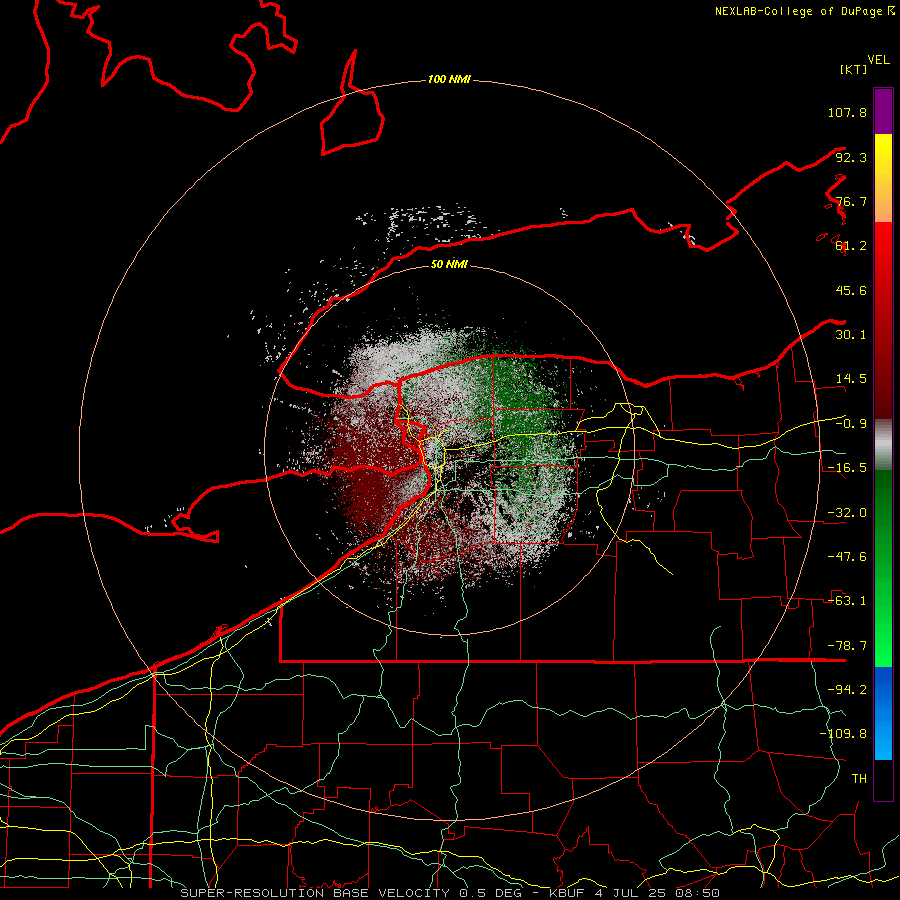The image size is (900, 900).
Task: Click the blue segment of the velocity color bar
Action: 883,713
